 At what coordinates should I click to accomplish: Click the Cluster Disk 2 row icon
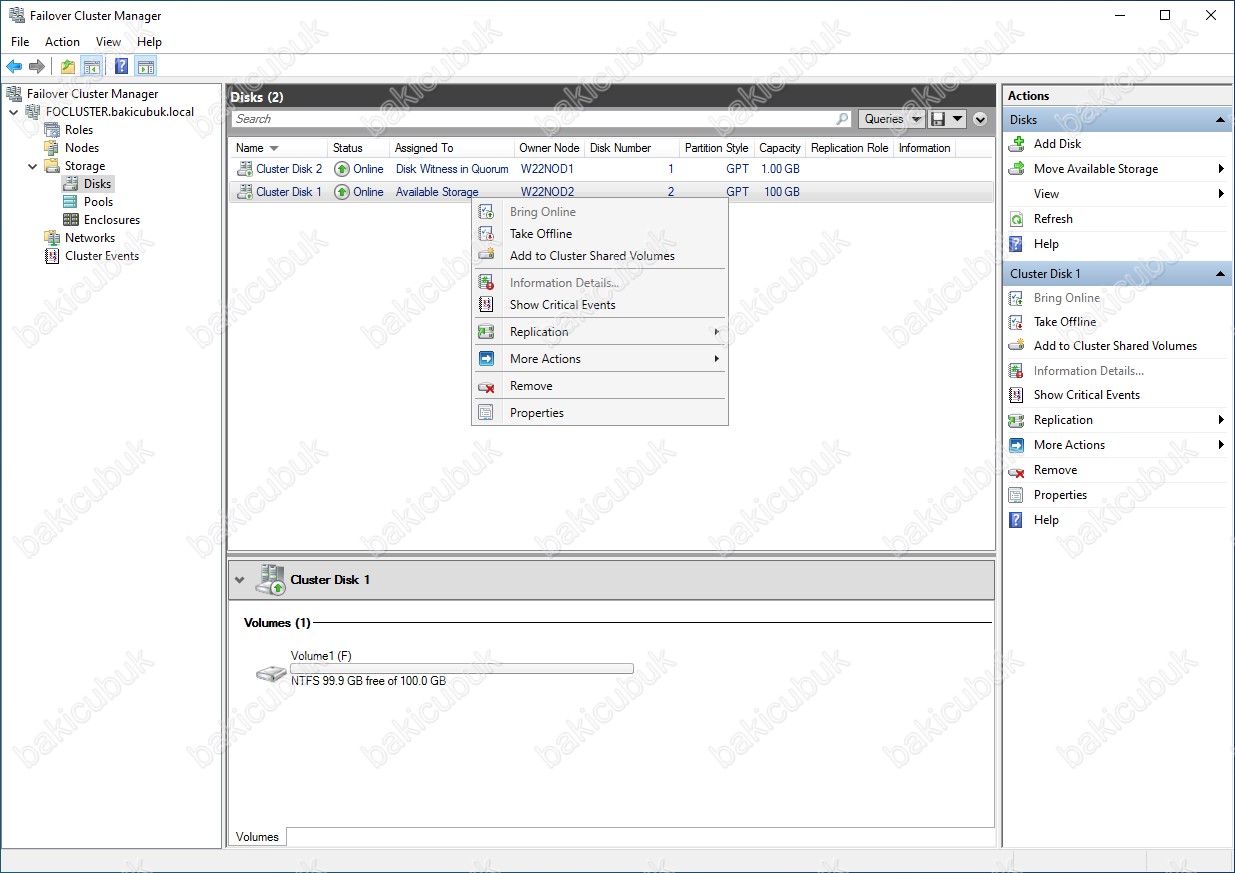tap(244, 169)
